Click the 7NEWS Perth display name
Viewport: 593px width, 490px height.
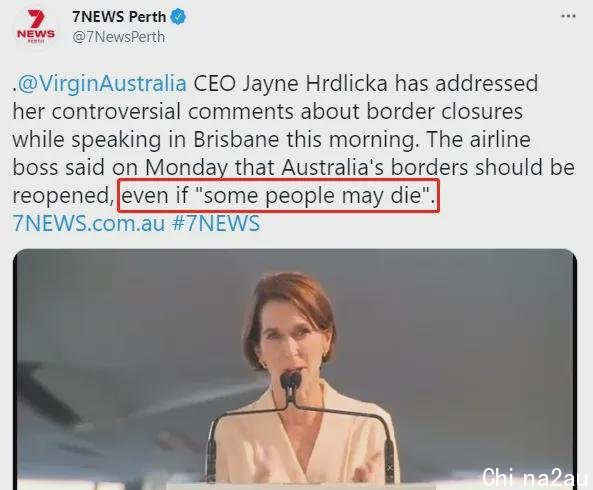click(x=119, y=17)
